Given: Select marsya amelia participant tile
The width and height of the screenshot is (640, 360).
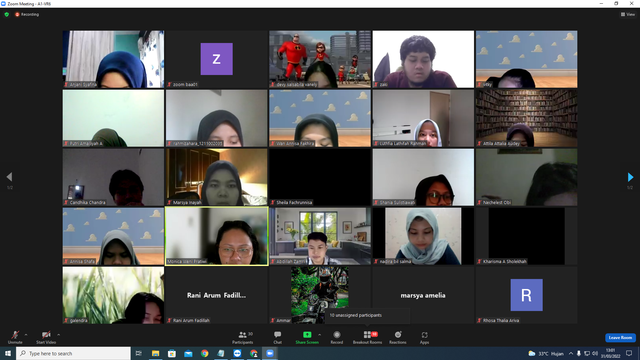Looking at the screenshot, I should tap(423, 295).
